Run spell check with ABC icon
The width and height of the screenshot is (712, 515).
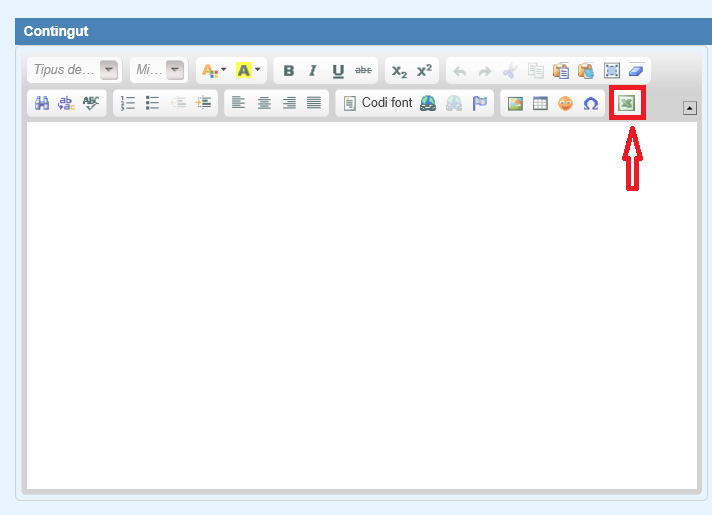point(92,103)
